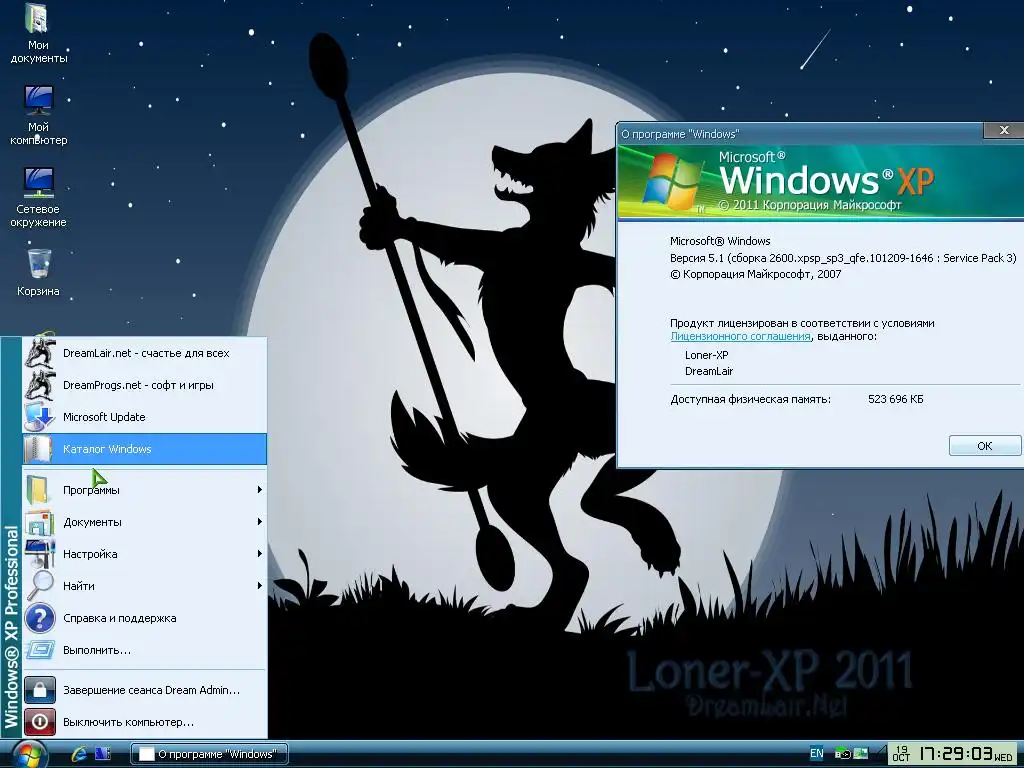Click the Show Desktop quick launch icon

click(103, 754)
